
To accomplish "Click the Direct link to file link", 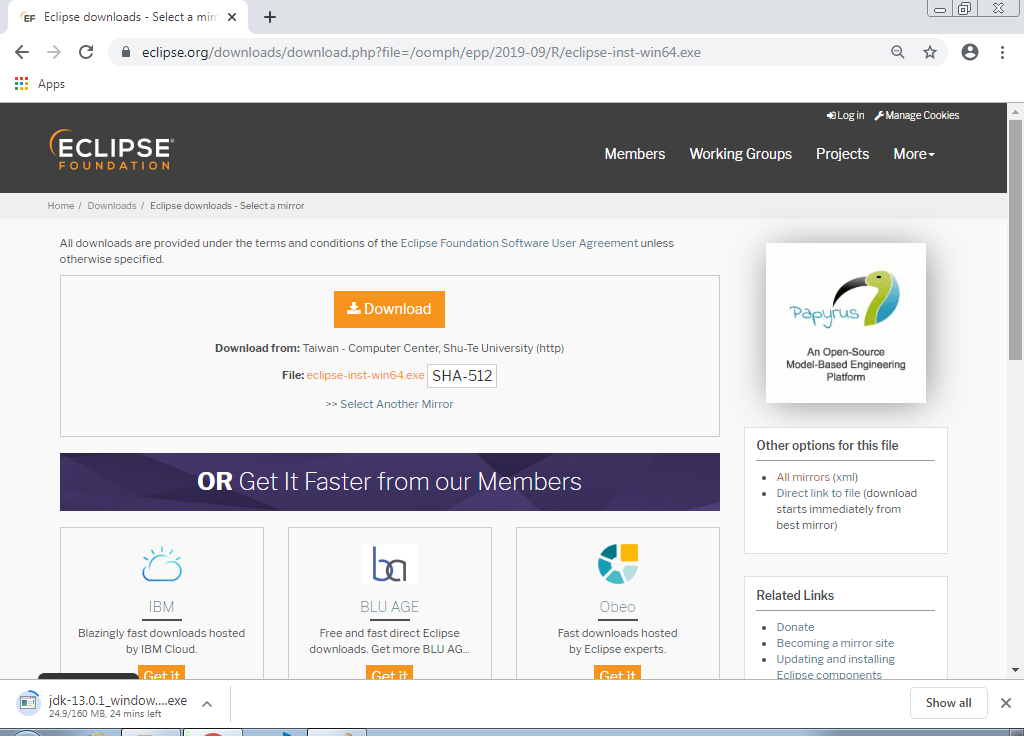I will pyautogui.click(x=818, y=493).
